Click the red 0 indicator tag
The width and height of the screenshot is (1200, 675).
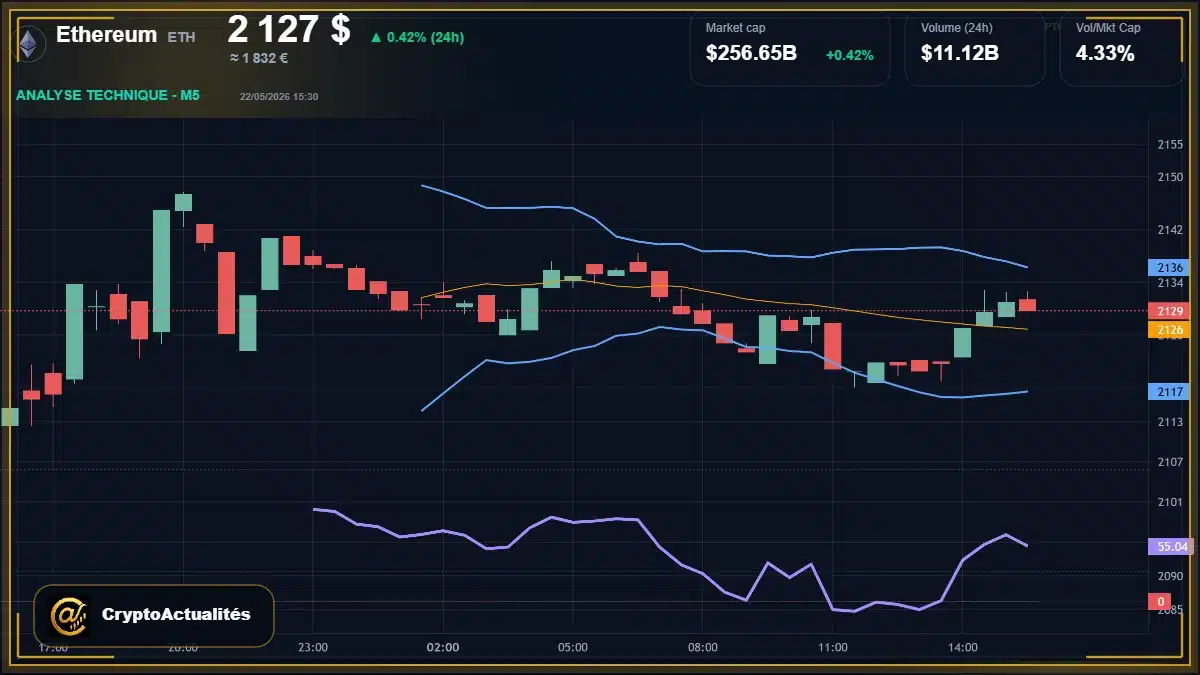1160,602
